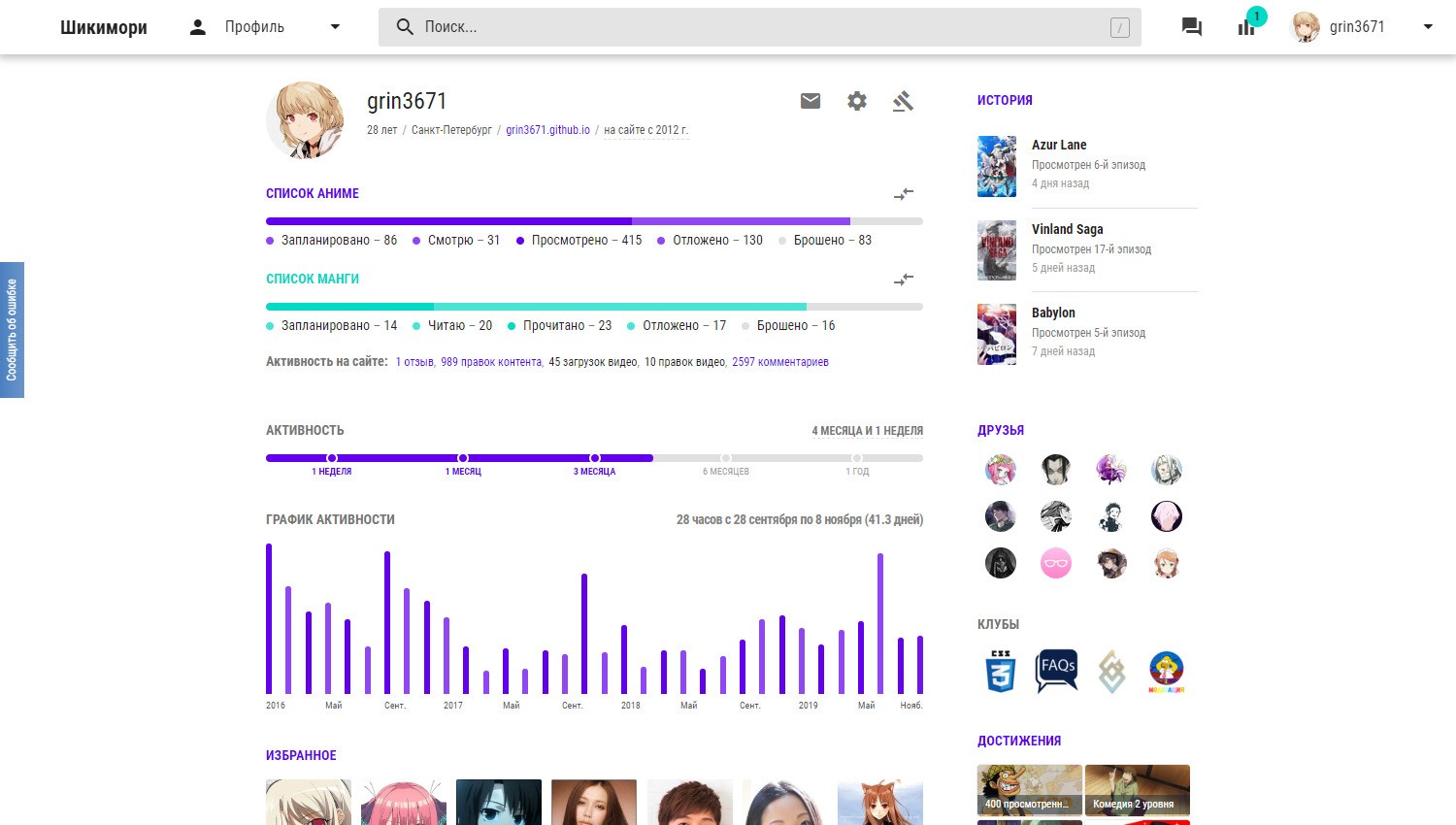Click the Shikimori site logo

[104, 27]
